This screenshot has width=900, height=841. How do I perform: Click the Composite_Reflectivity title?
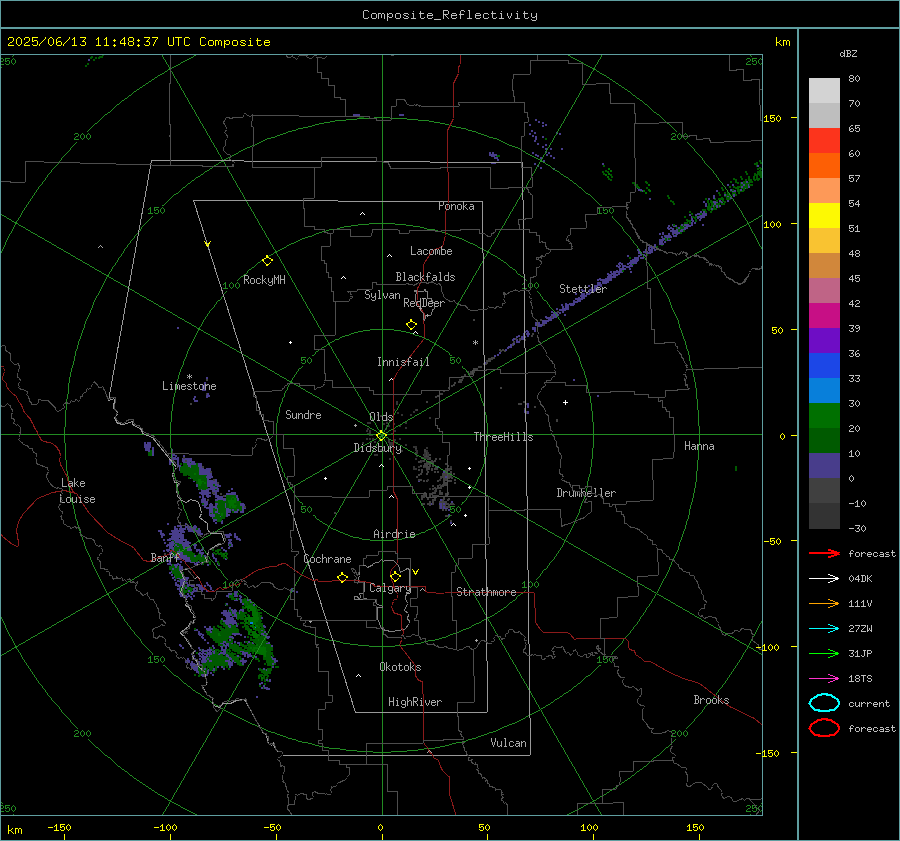pos(449,15)
